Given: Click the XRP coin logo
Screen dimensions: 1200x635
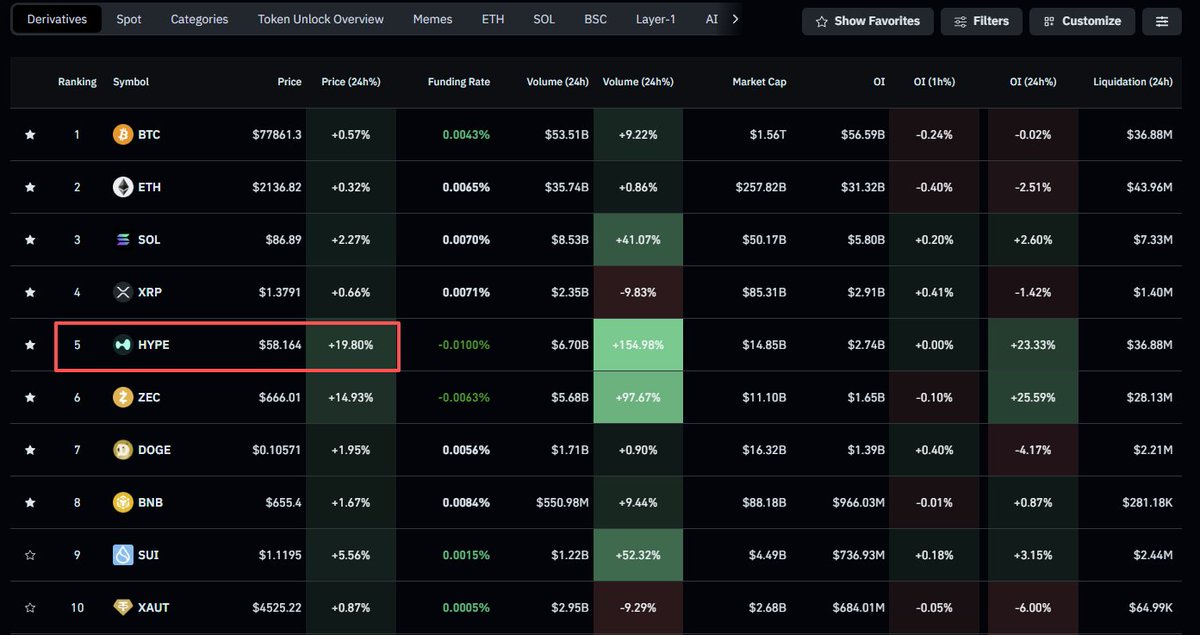Looking at the screenshot, I should 122,292.
